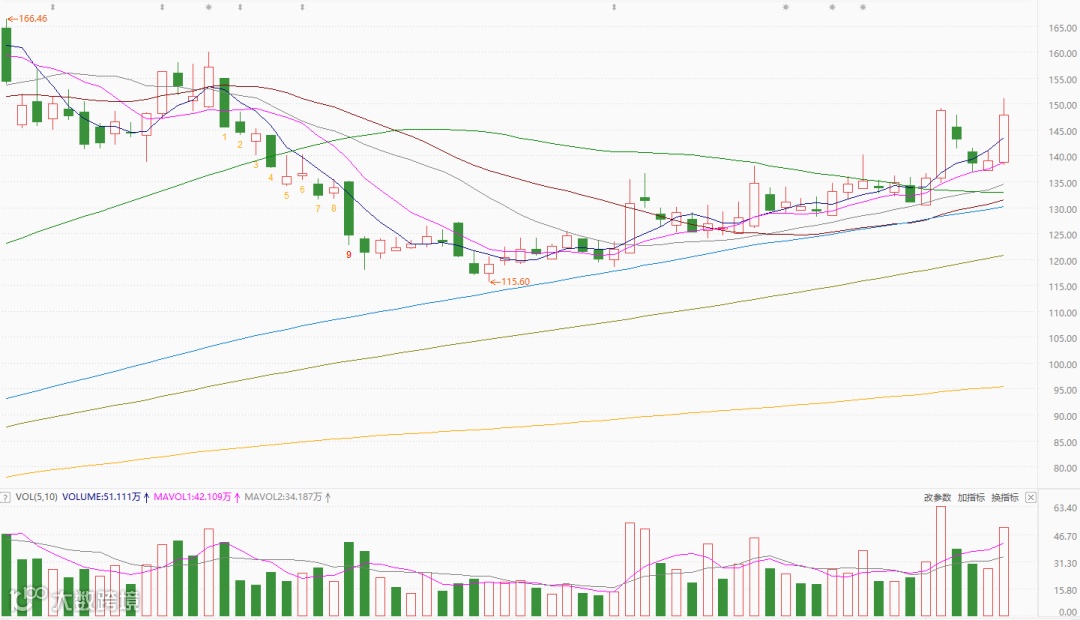Click the rightmost star event marker at the top
The width and height of the screenshot is (1080, 620).
(x=863, y=8)
